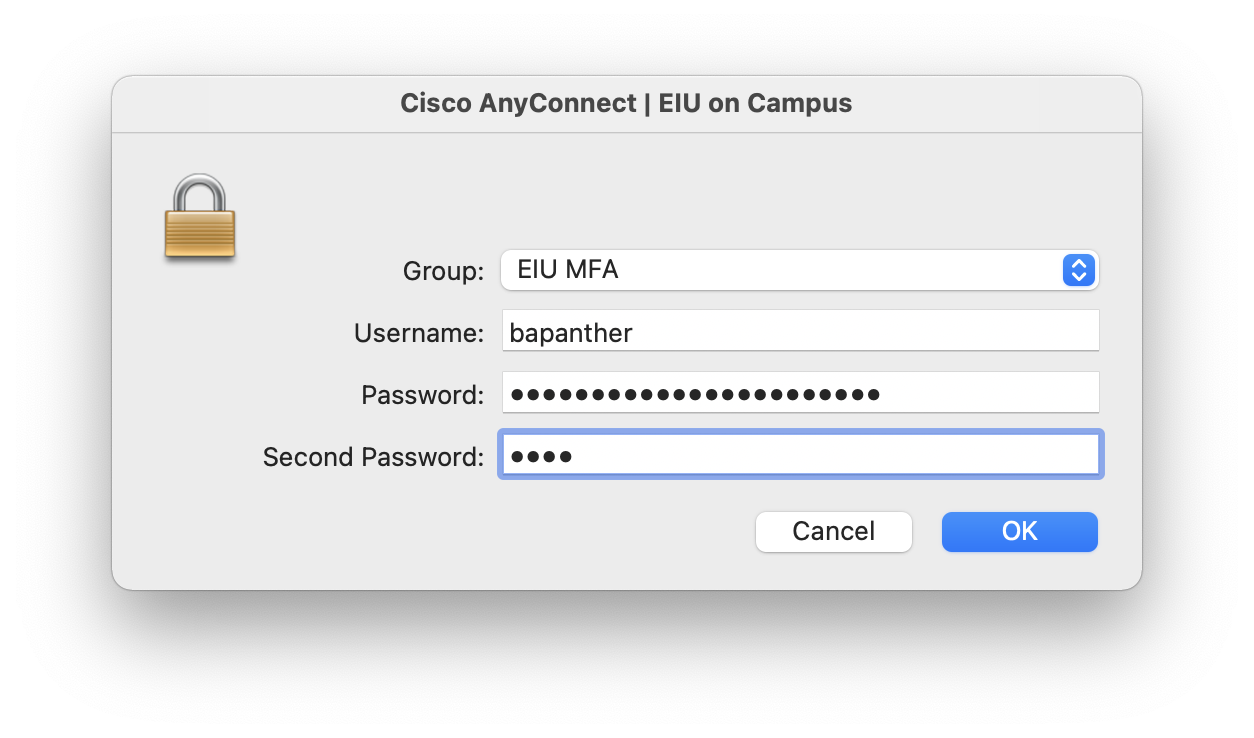Click the "Second Password:" label
The height and width of the screenshot is (738, 1254).
point(373,457)
